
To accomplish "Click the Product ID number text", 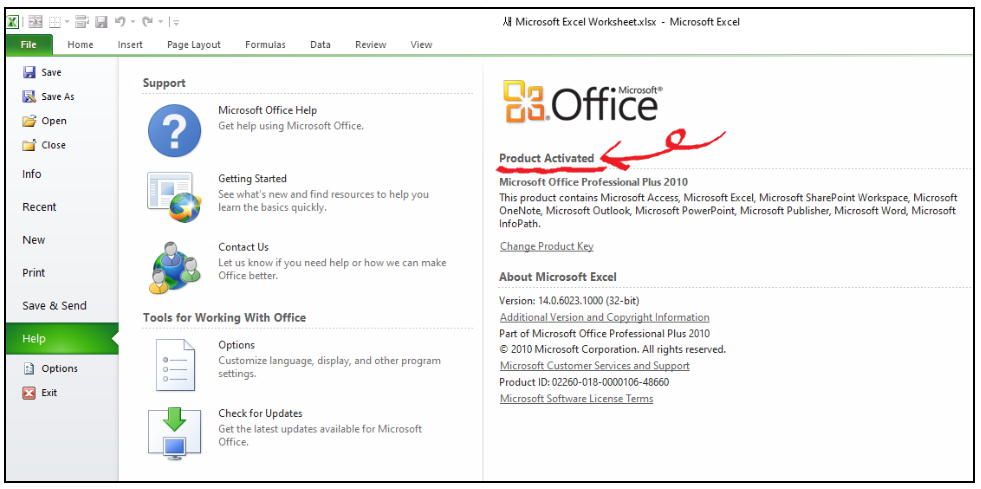I will click(x=584, y=381).
